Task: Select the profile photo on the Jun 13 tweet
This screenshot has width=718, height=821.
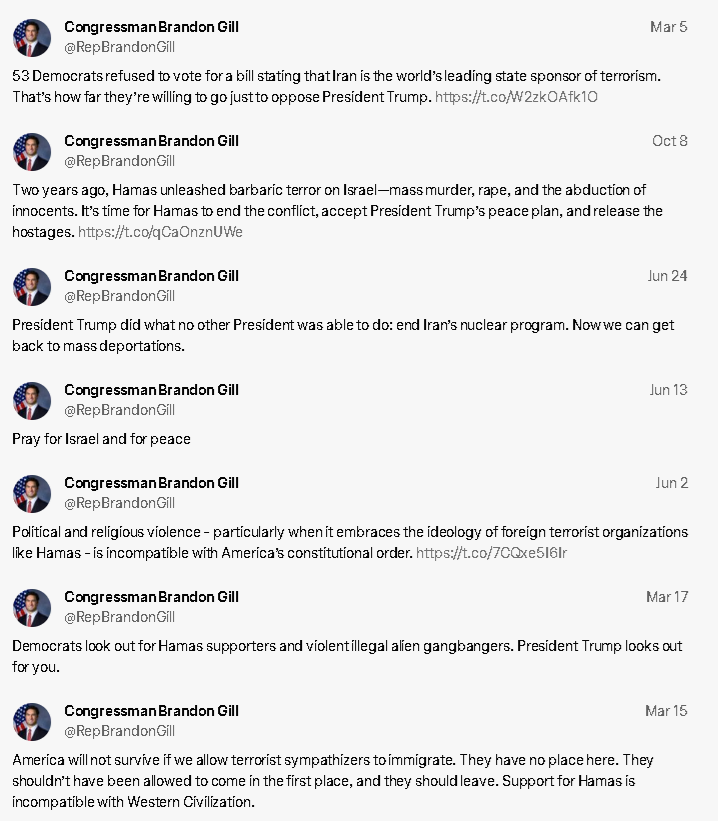Action: [32, 401]
